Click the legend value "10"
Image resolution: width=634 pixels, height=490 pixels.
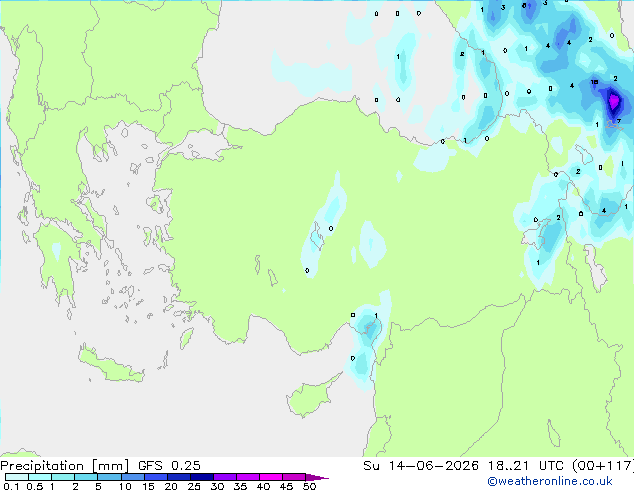[125, 486]
